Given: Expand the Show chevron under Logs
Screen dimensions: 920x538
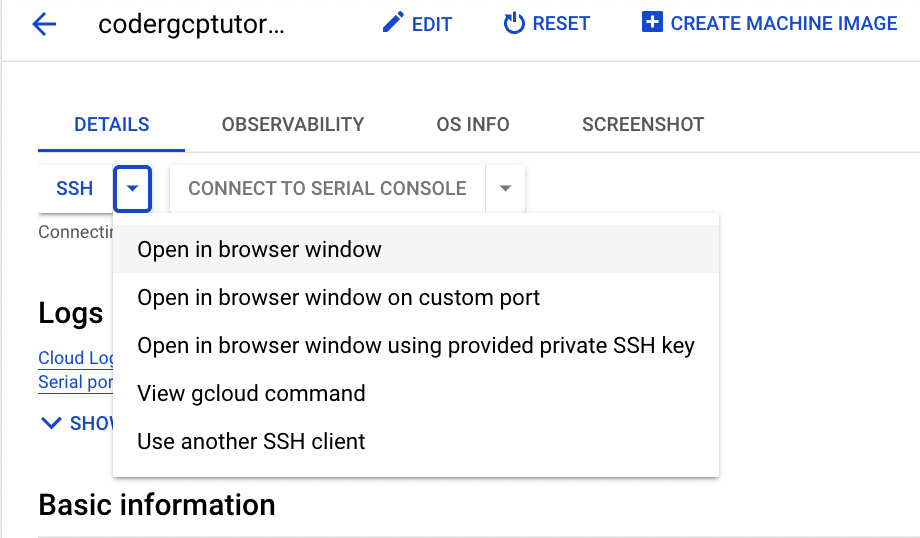Looking at the screenshot, I should point(52,423).
